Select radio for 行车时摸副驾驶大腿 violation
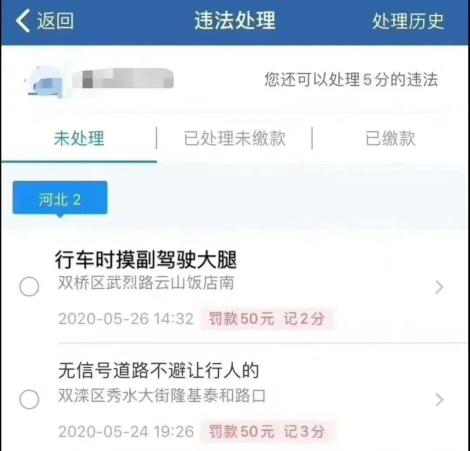Screen dimensions: 470x451 pos(29,286)
